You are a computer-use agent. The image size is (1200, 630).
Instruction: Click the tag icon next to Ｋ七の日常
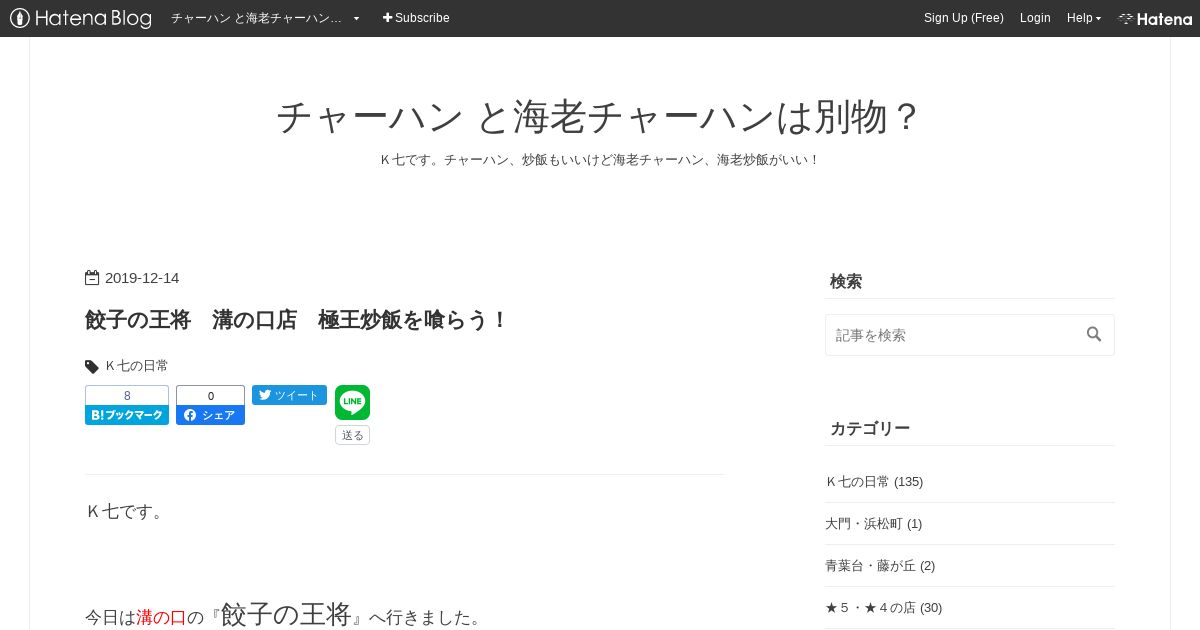click(92, 367)
